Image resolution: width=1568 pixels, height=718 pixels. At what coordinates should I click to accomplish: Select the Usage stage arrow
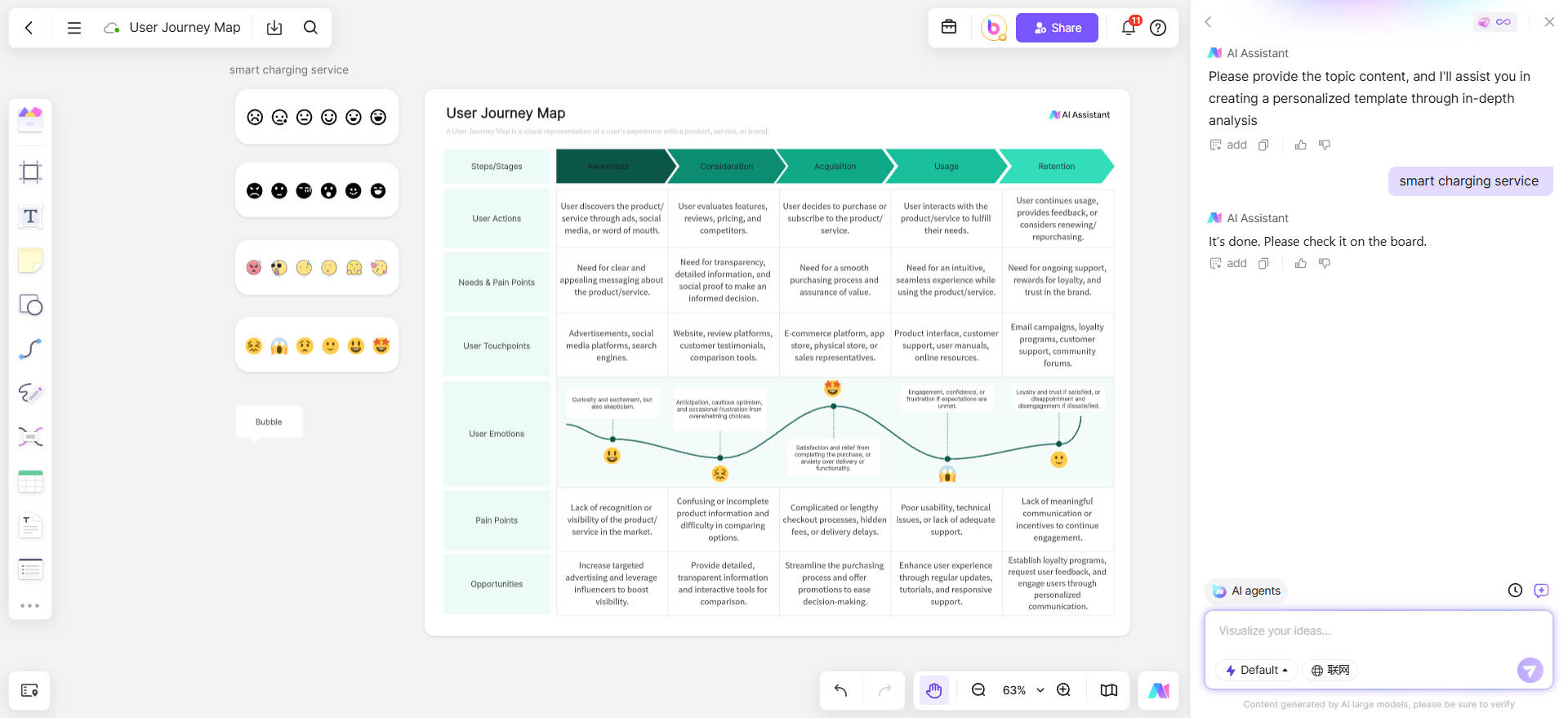click(x=947, y=166)
